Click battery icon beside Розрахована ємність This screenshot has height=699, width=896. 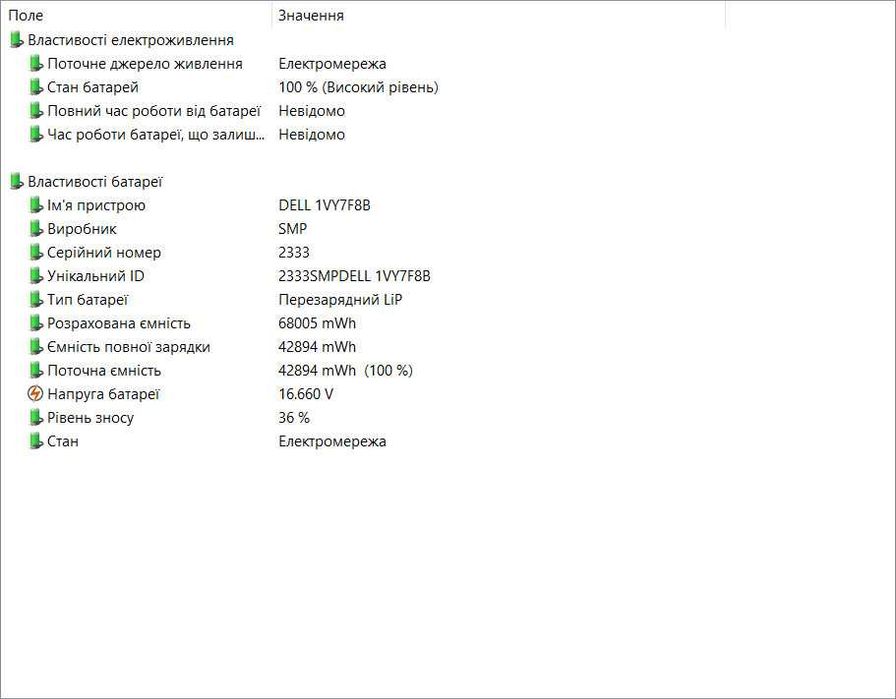[x=36, y=323]
